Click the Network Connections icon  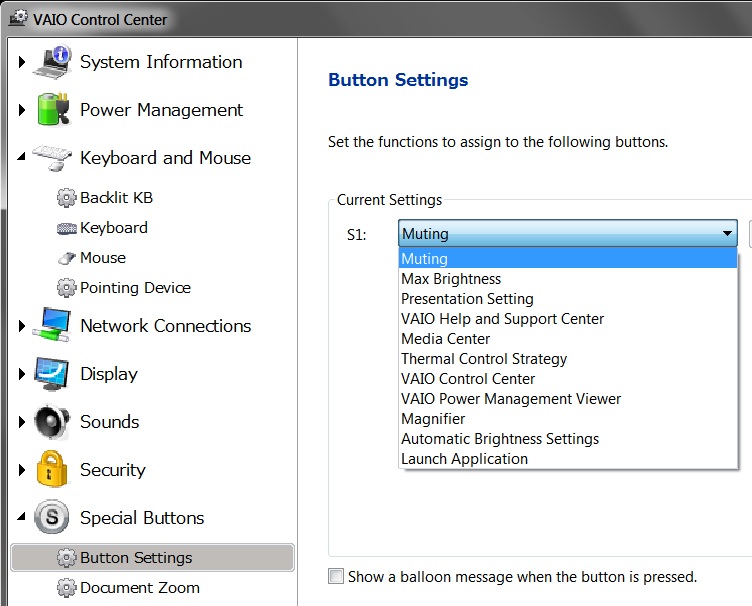coord(52,325)
